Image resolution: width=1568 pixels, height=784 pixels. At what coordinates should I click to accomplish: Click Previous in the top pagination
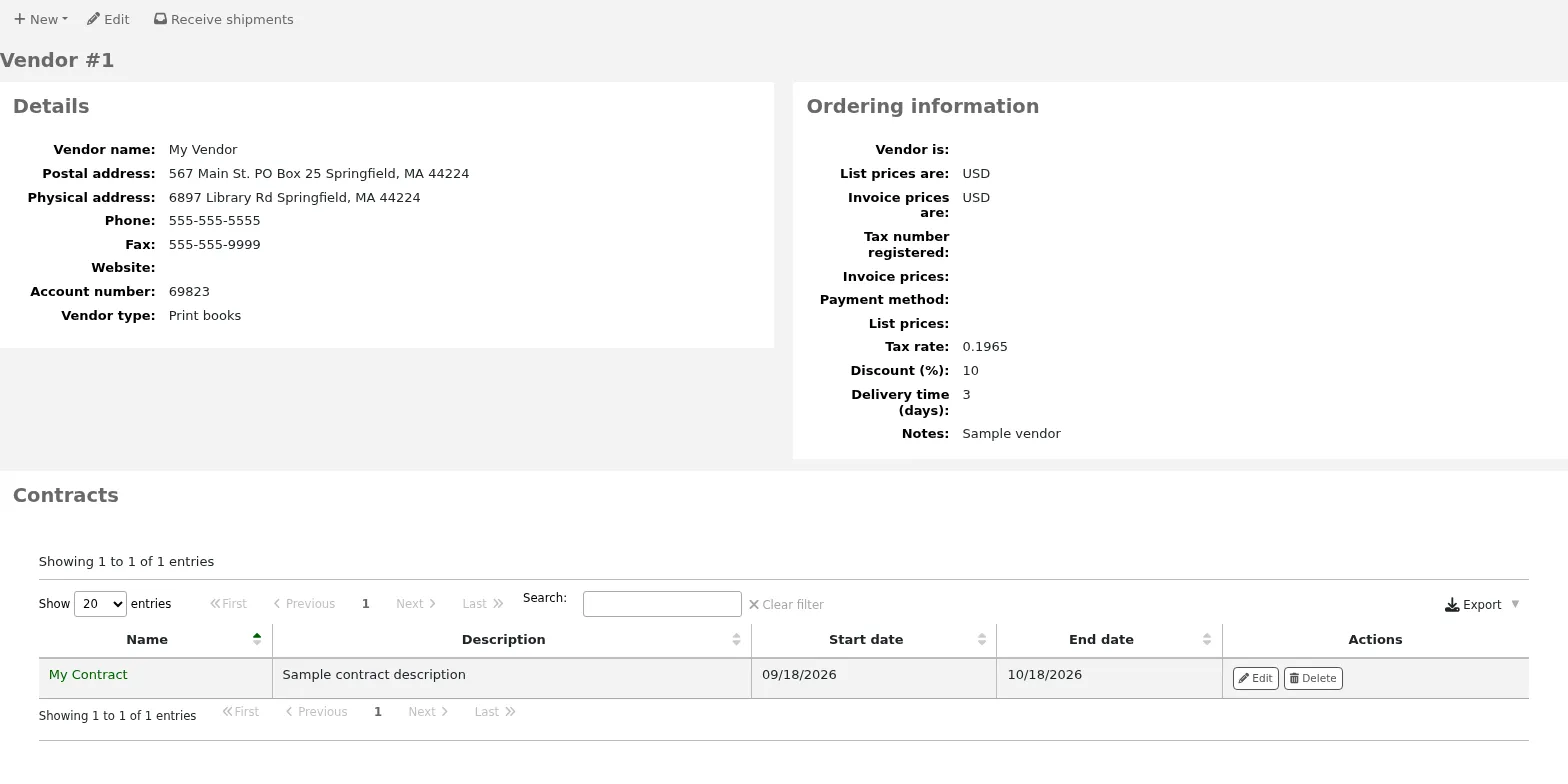click(x=304, y=604)
